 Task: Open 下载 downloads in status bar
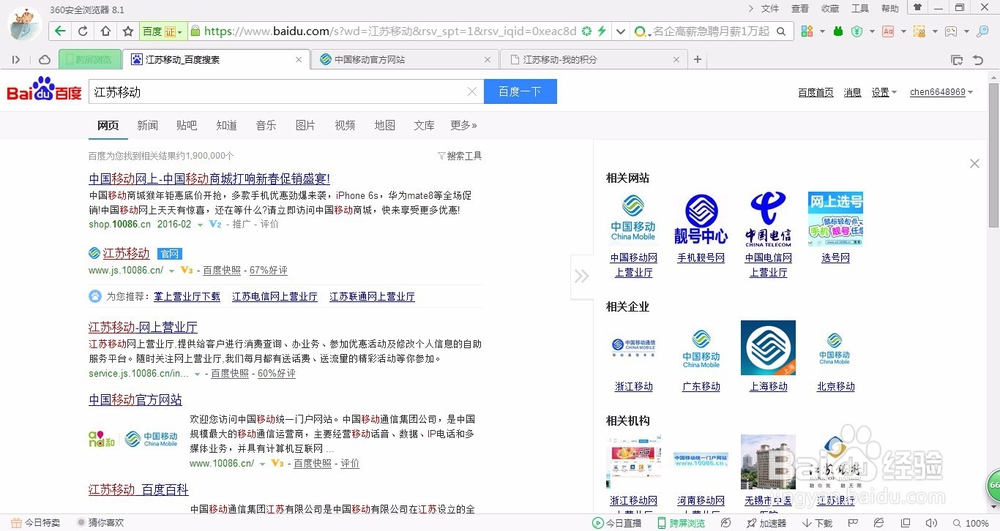[x=818, y=523]
